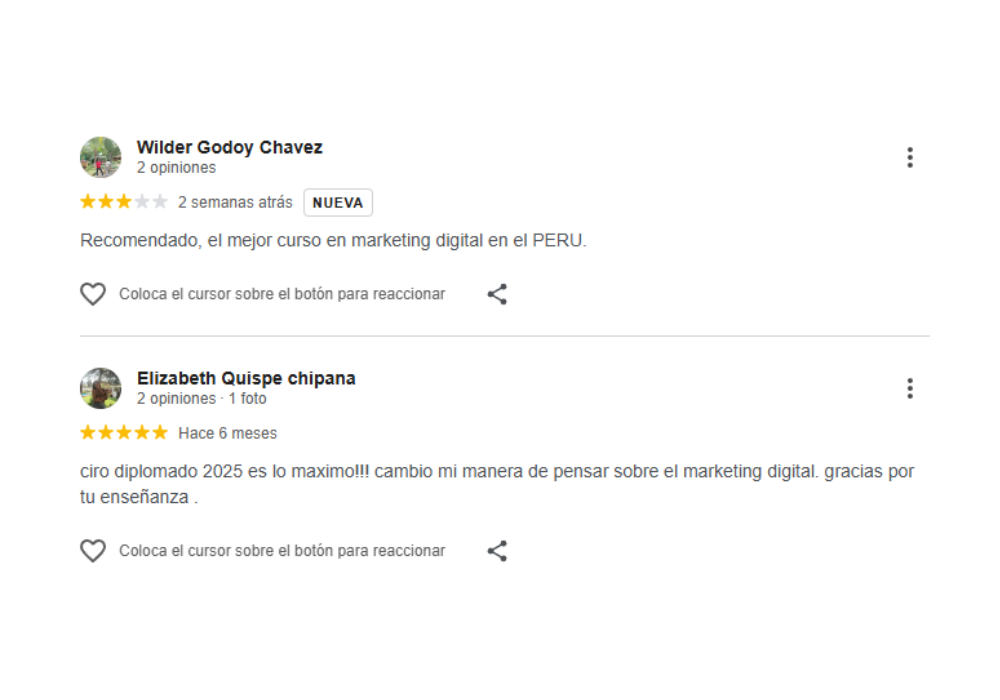The height and width of the screenshot is (700, 1000).
Task: Like Elizabeth Quispe chipana's review with heart
Action: [93, 551]
